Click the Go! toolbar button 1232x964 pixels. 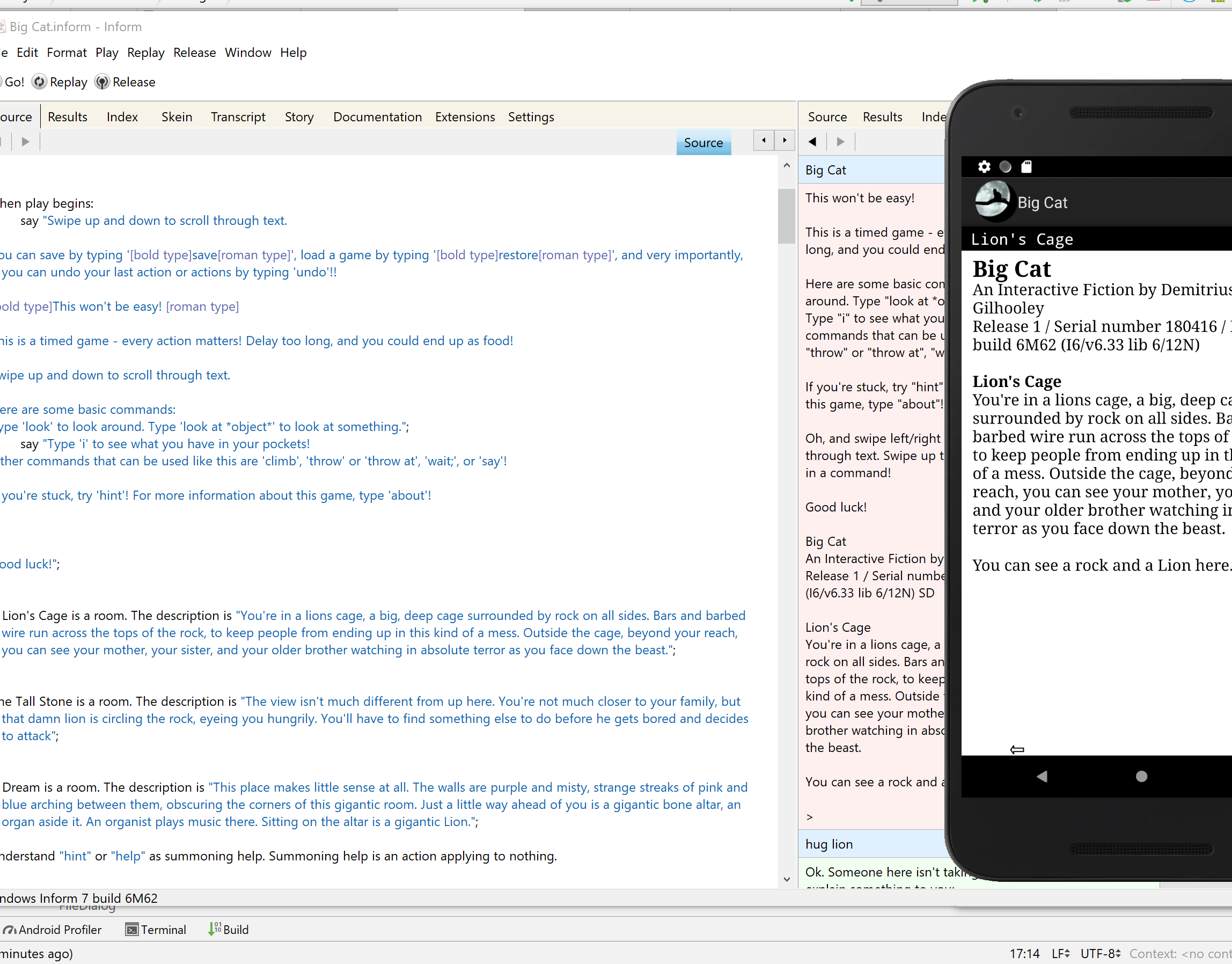pos(13,82)
